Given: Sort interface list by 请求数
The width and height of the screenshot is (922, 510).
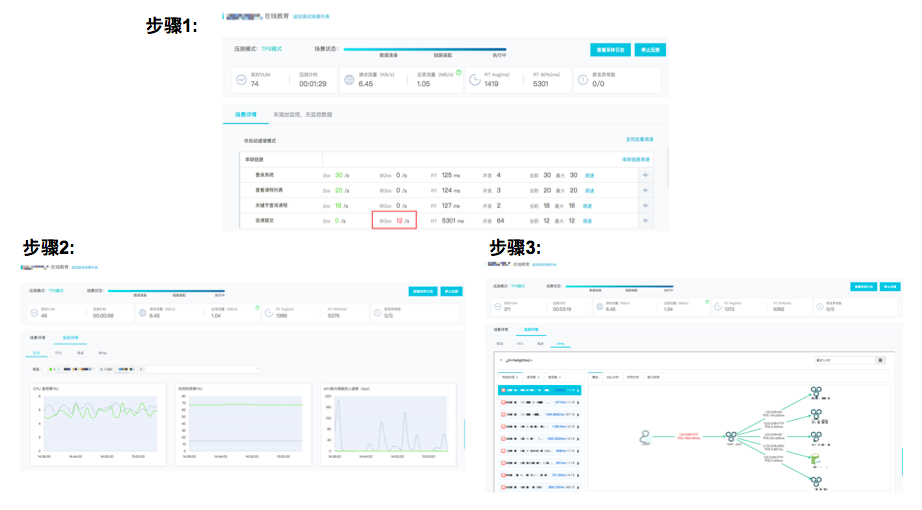Looking at the screenshot, I should tap(532, 376).
